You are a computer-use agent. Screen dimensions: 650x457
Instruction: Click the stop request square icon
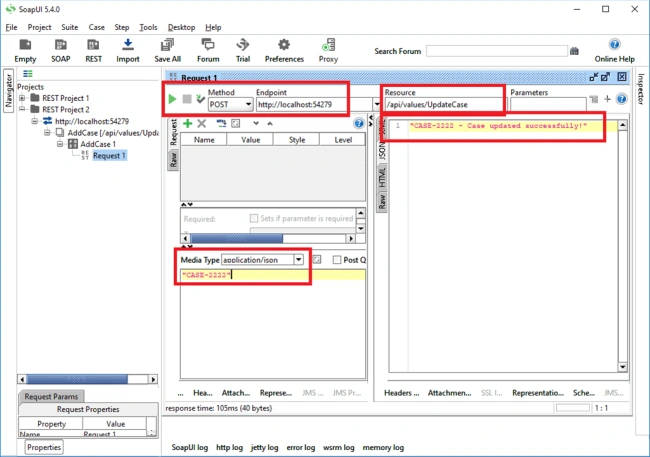click(x=187, y=99)
